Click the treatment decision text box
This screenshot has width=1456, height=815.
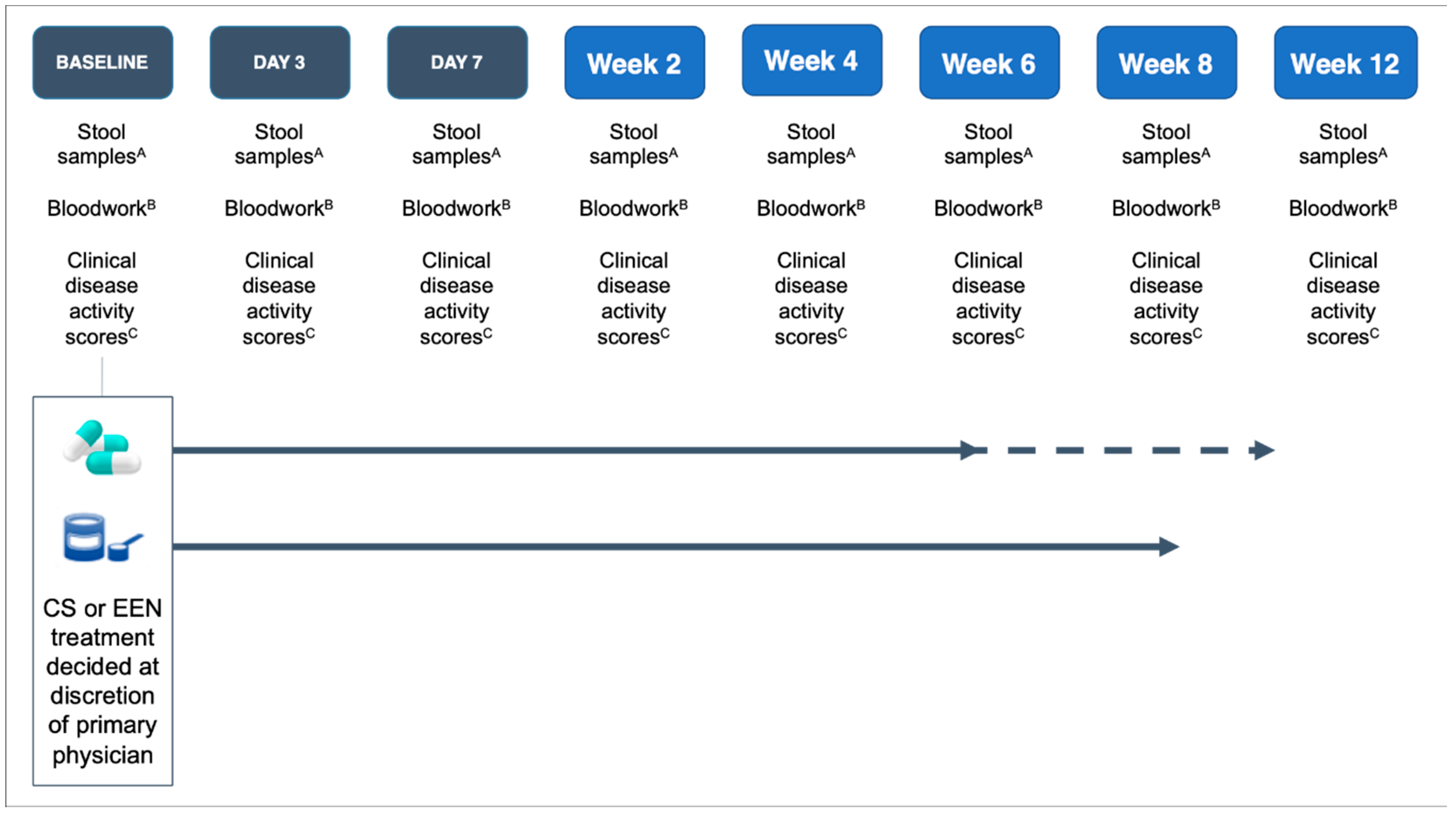[x=102, y=680]
